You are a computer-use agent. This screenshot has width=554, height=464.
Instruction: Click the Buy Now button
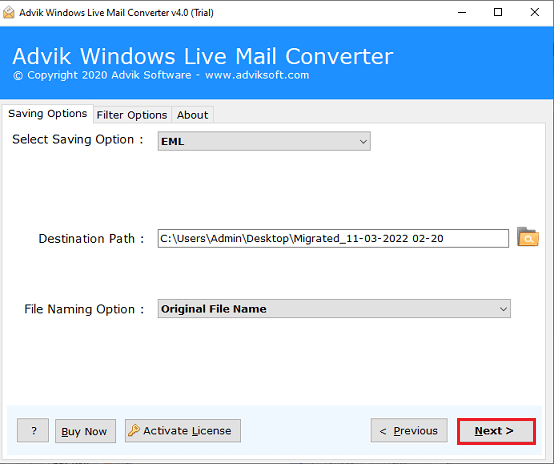tap(85, 431)
